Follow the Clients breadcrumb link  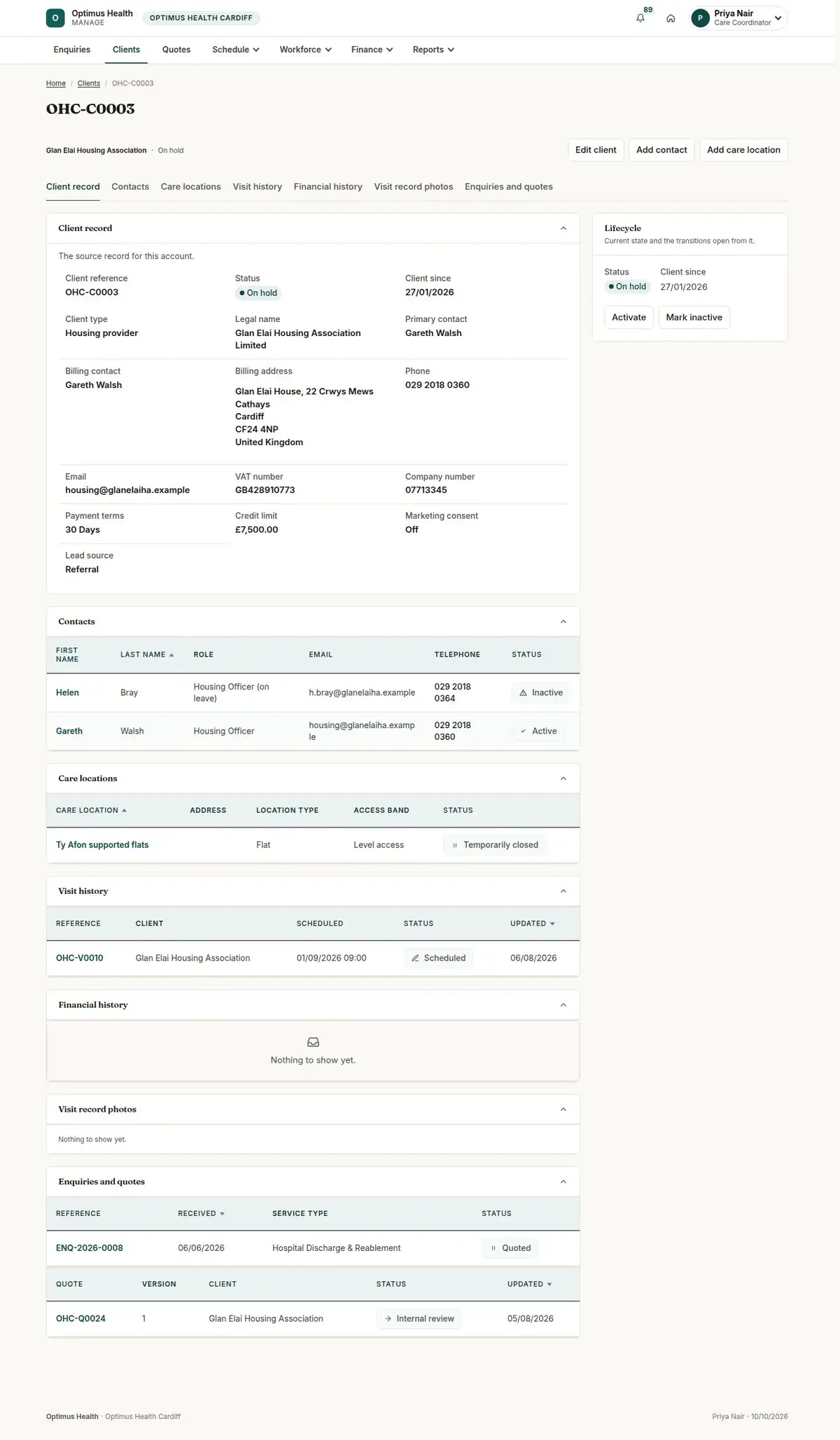89,83
